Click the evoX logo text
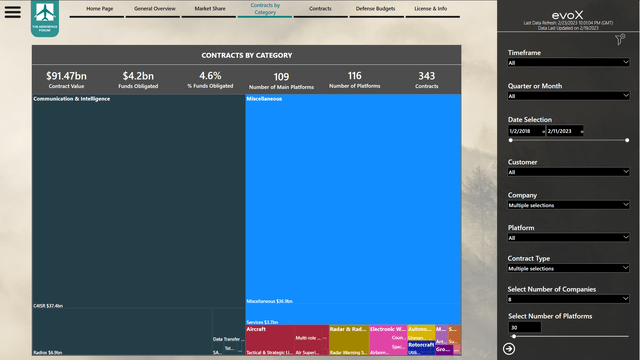 point(568,16)
